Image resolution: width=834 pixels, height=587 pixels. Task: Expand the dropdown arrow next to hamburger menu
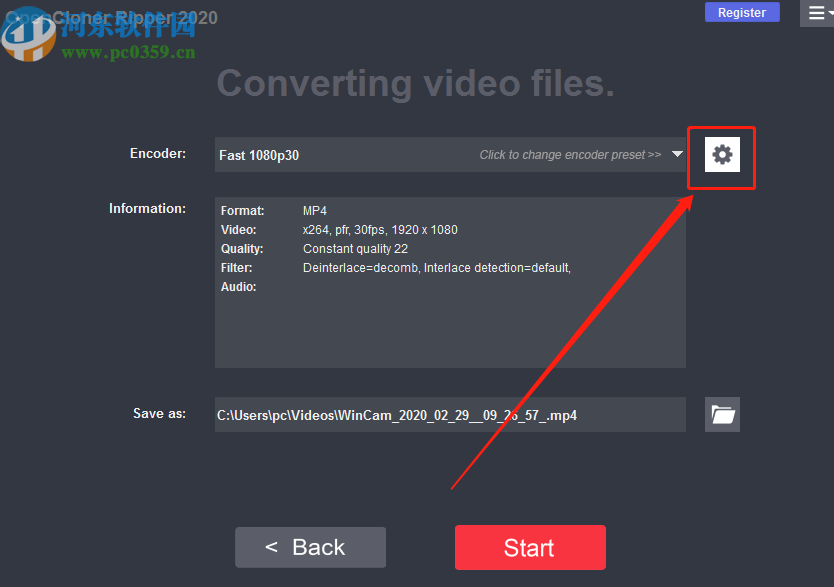pos(829,13)
